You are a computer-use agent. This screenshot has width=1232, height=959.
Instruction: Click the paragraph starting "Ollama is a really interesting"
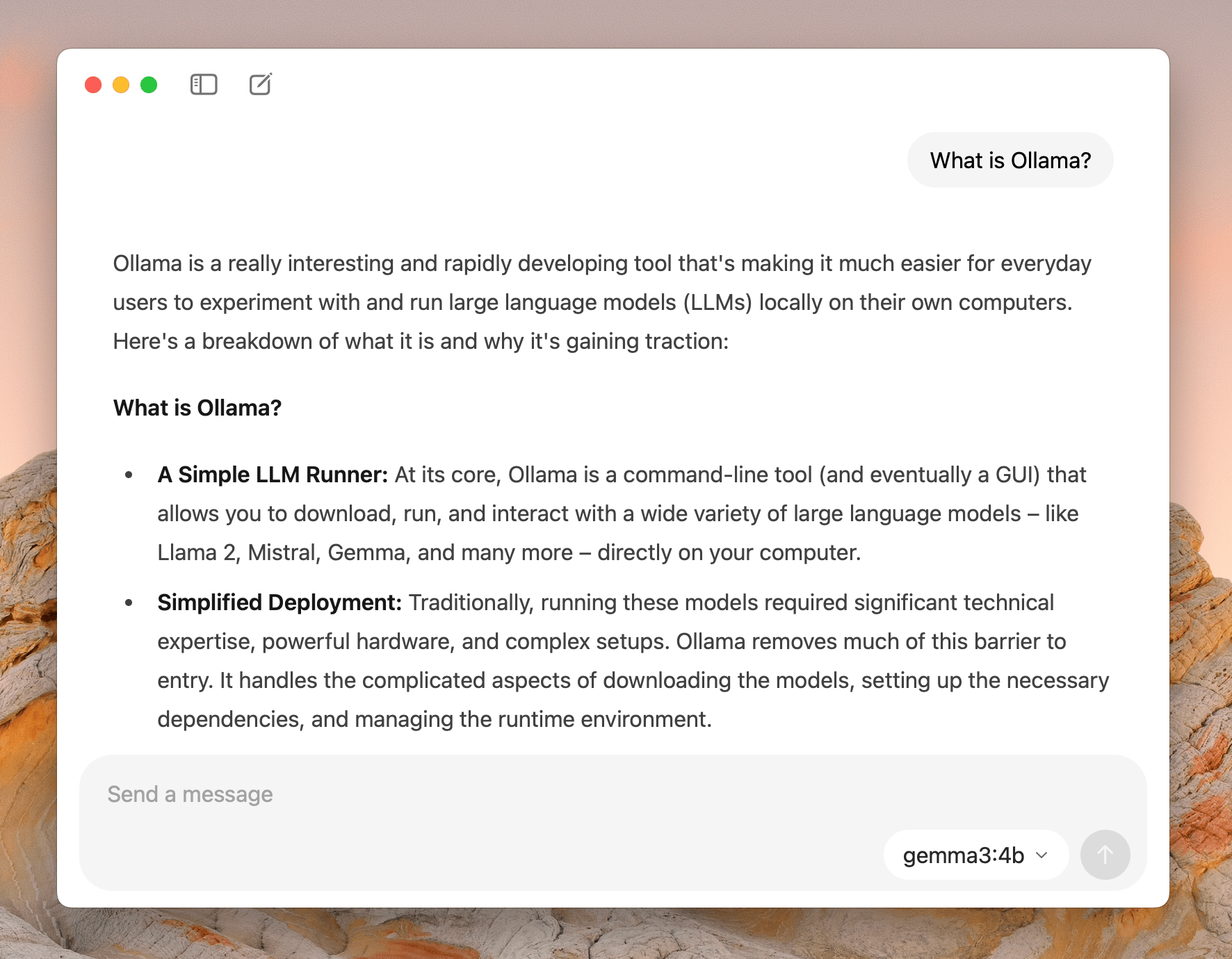pos(602,302)
